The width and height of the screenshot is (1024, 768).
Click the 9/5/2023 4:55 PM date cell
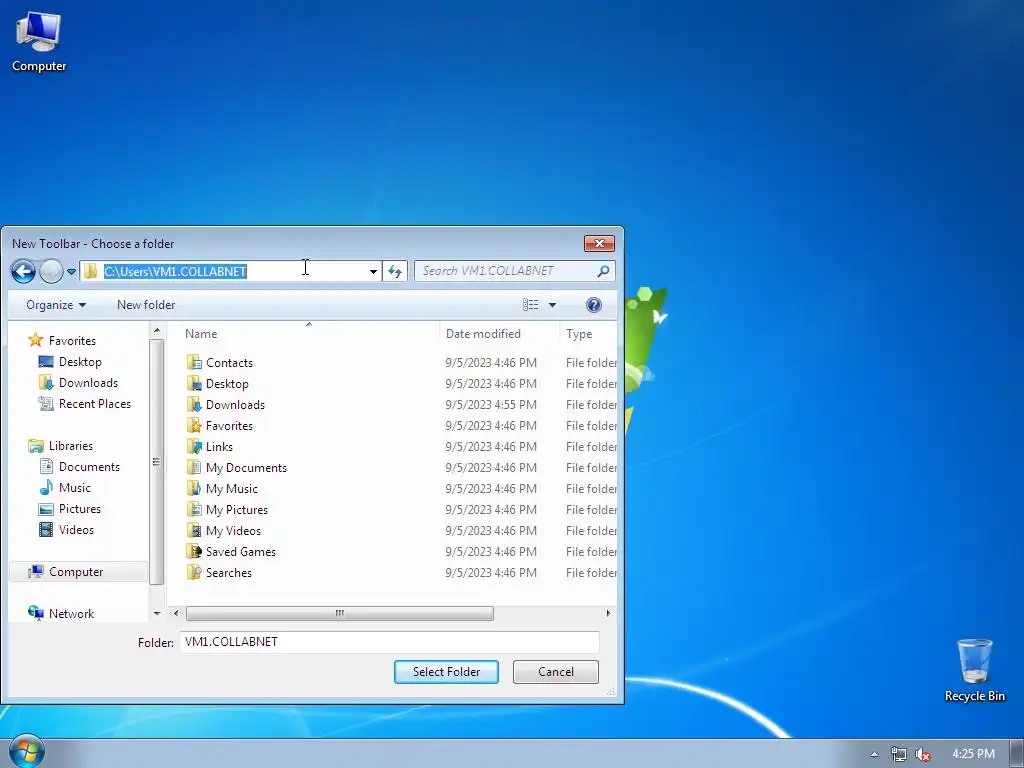(x=491, y=404)
